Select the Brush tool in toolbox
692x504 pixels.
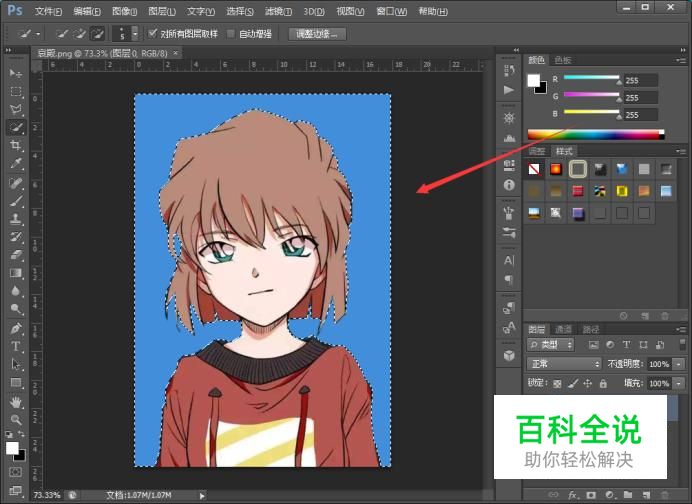click(16, 201)
